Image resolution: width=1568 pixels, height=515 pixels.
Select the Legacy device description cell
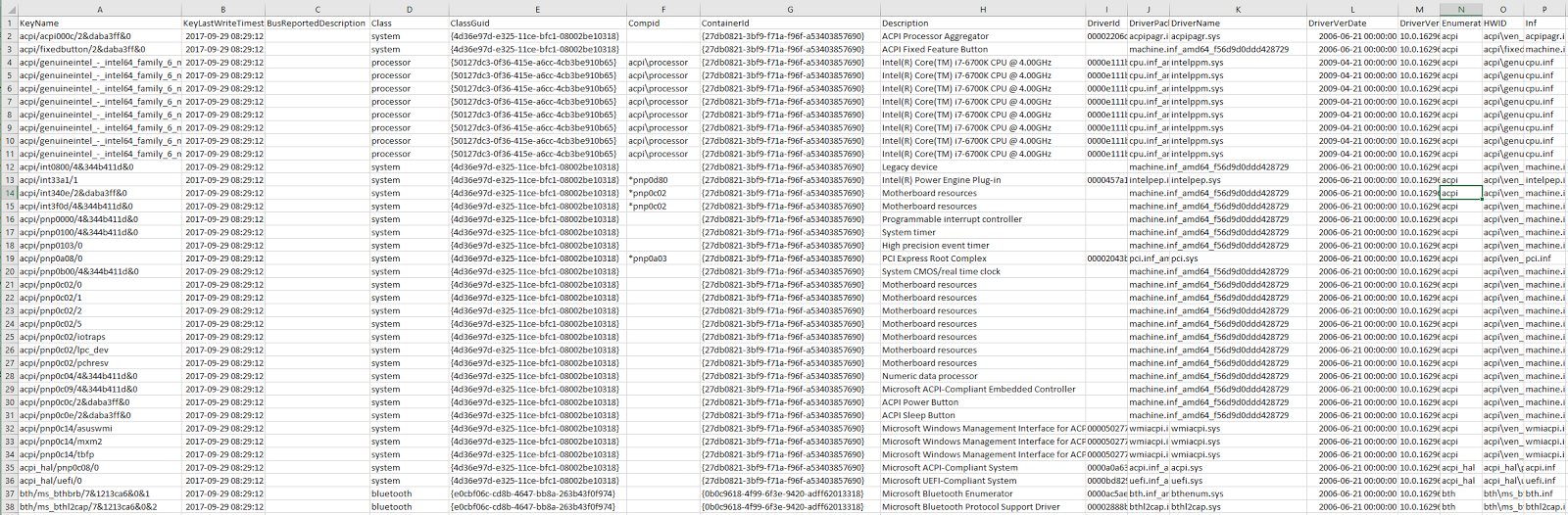982,166
